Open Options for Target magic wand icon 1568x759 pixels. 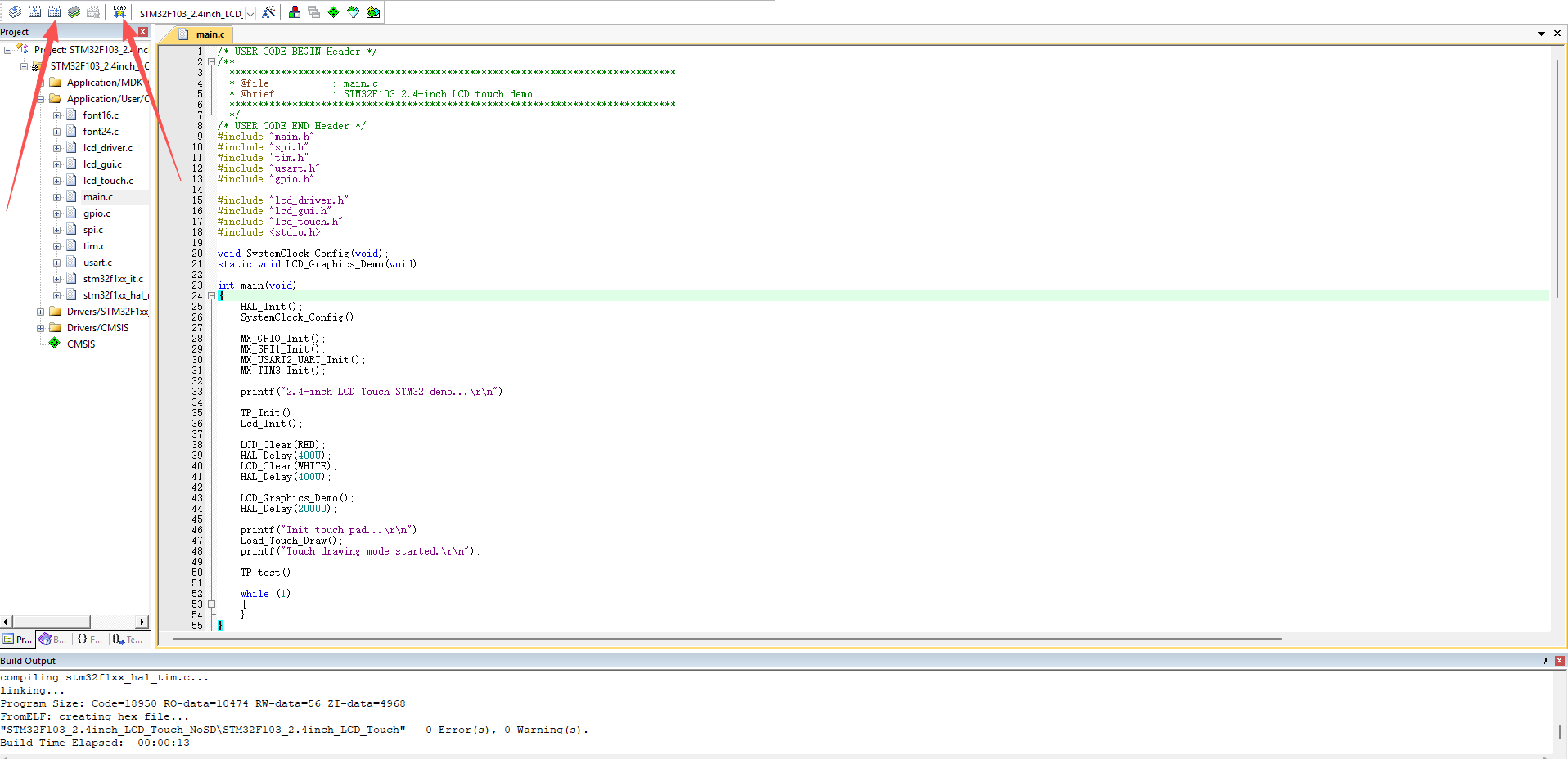click(x=268, y=12)
